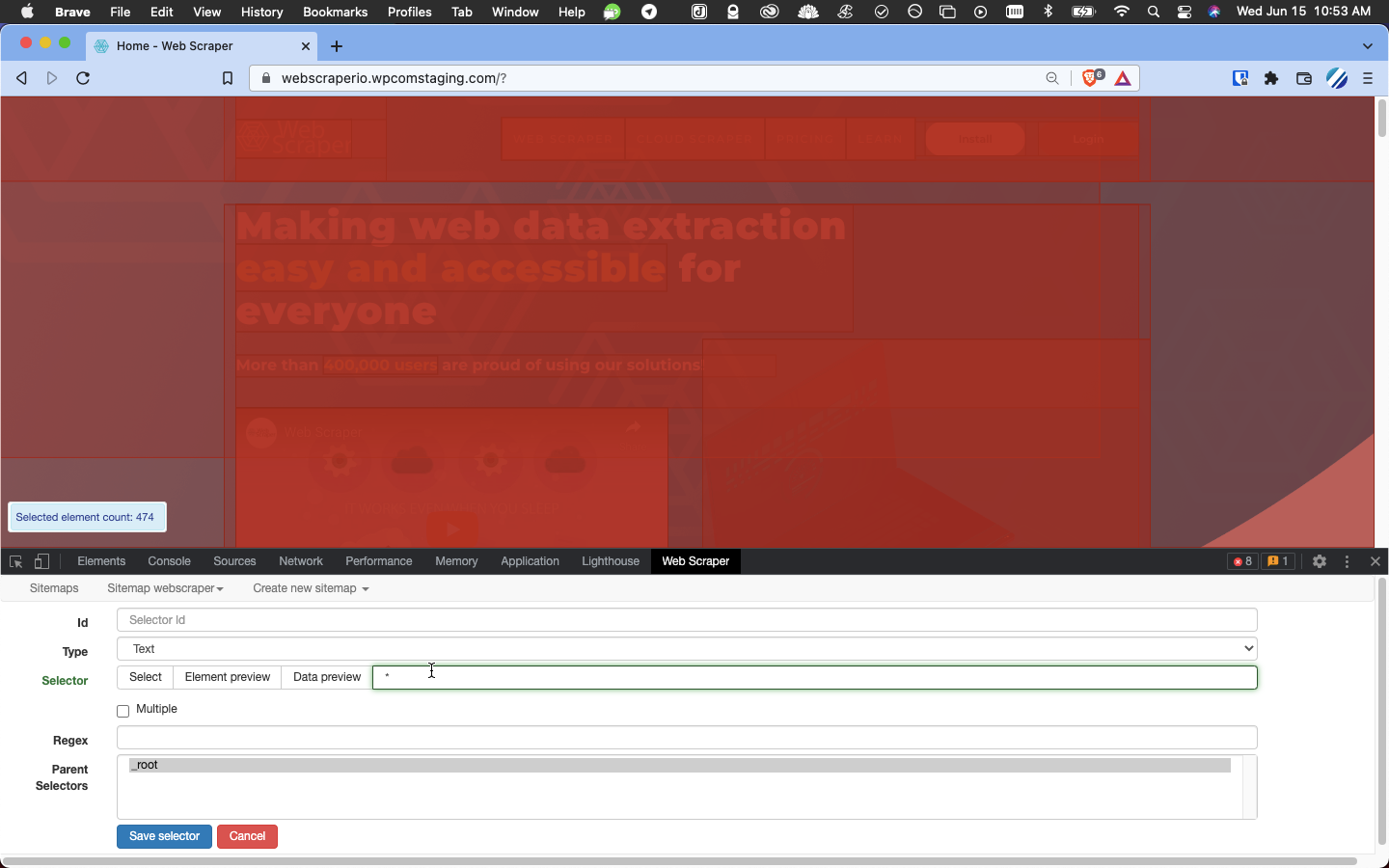Expand the Sitemap webscraper dropdown
The height and width of the screenshot is (868, 1389).
pyautogui.click(x=165, y=588)
